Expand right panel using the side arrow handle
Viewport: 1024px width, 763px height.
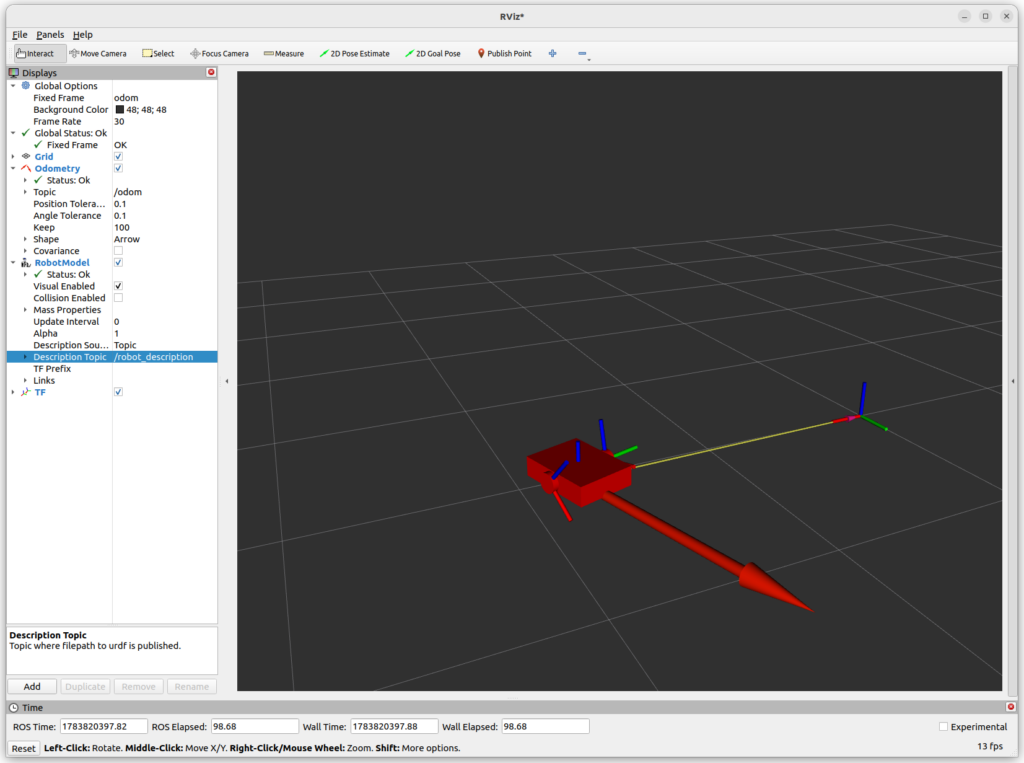point(1013,381)
